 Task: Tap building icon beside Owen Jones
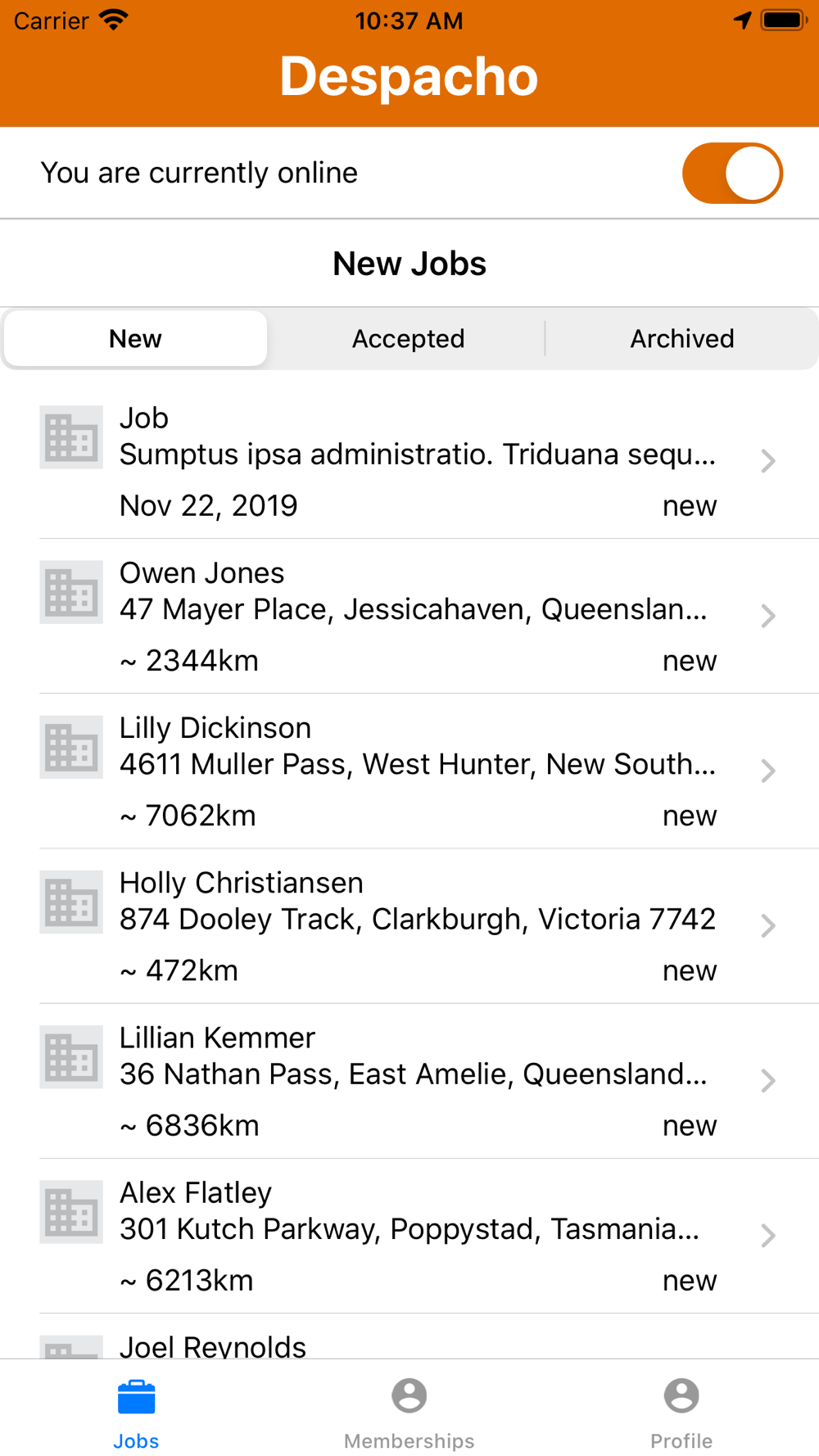[71, 592]
